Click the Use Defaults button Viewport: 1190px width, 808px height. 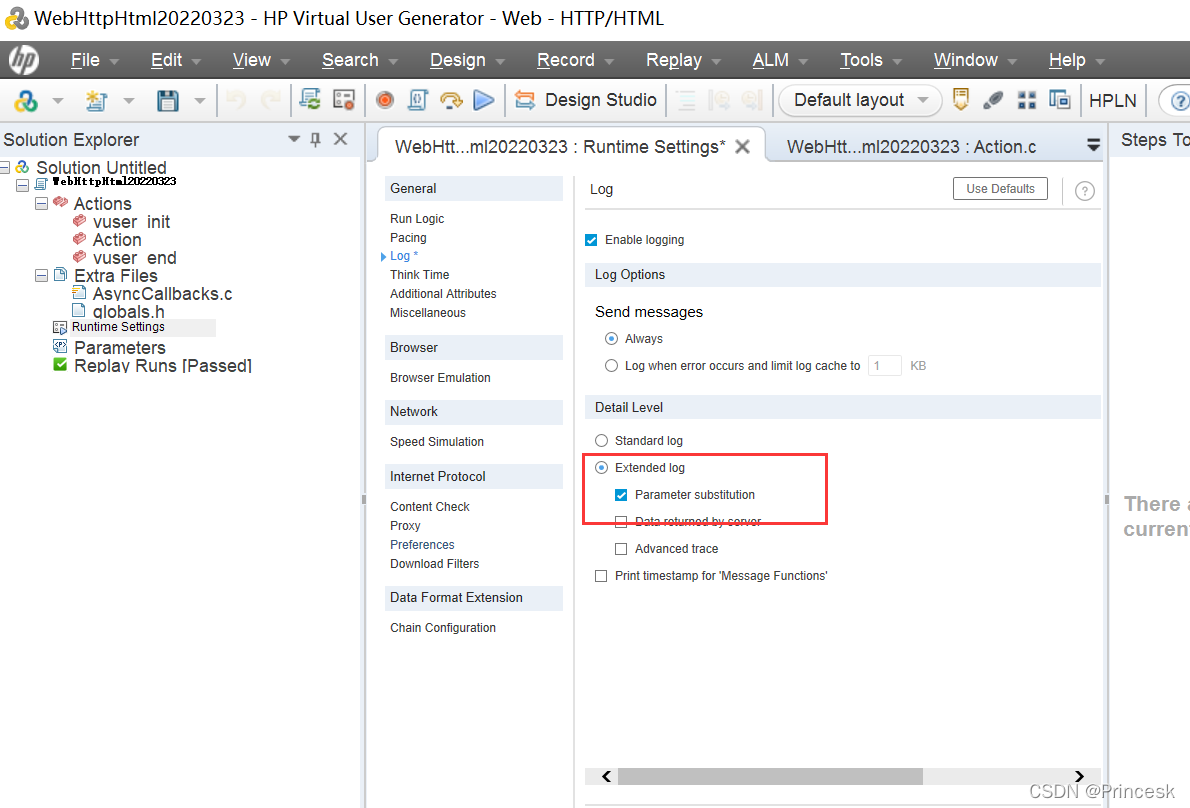(x=1000, y=189)
